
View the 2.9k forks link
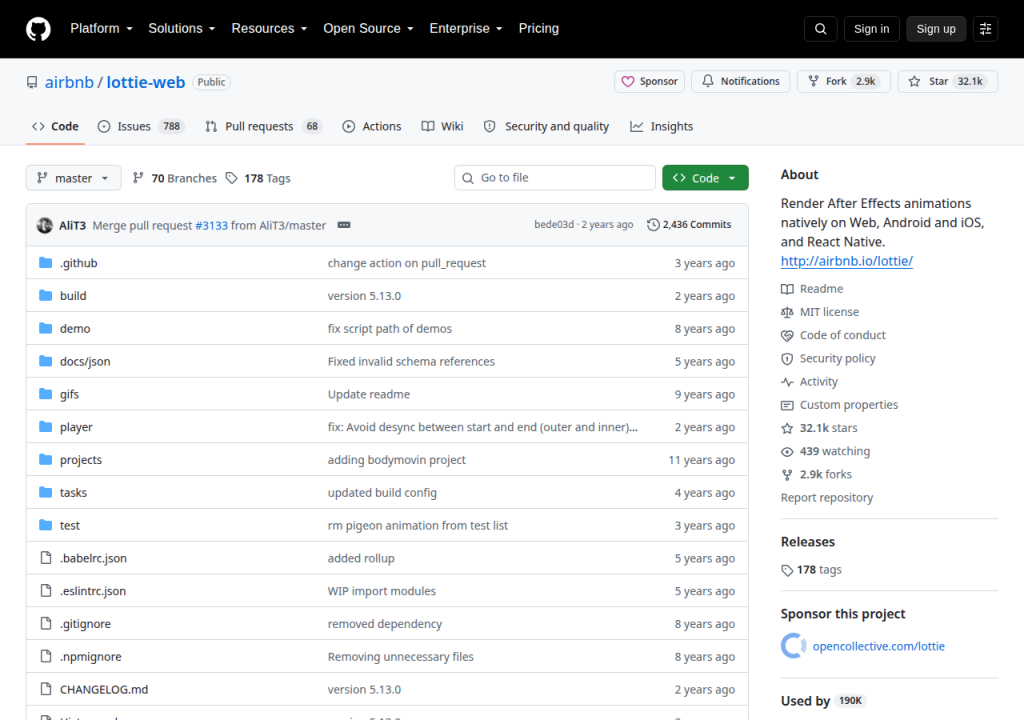(x=816, y=474)
